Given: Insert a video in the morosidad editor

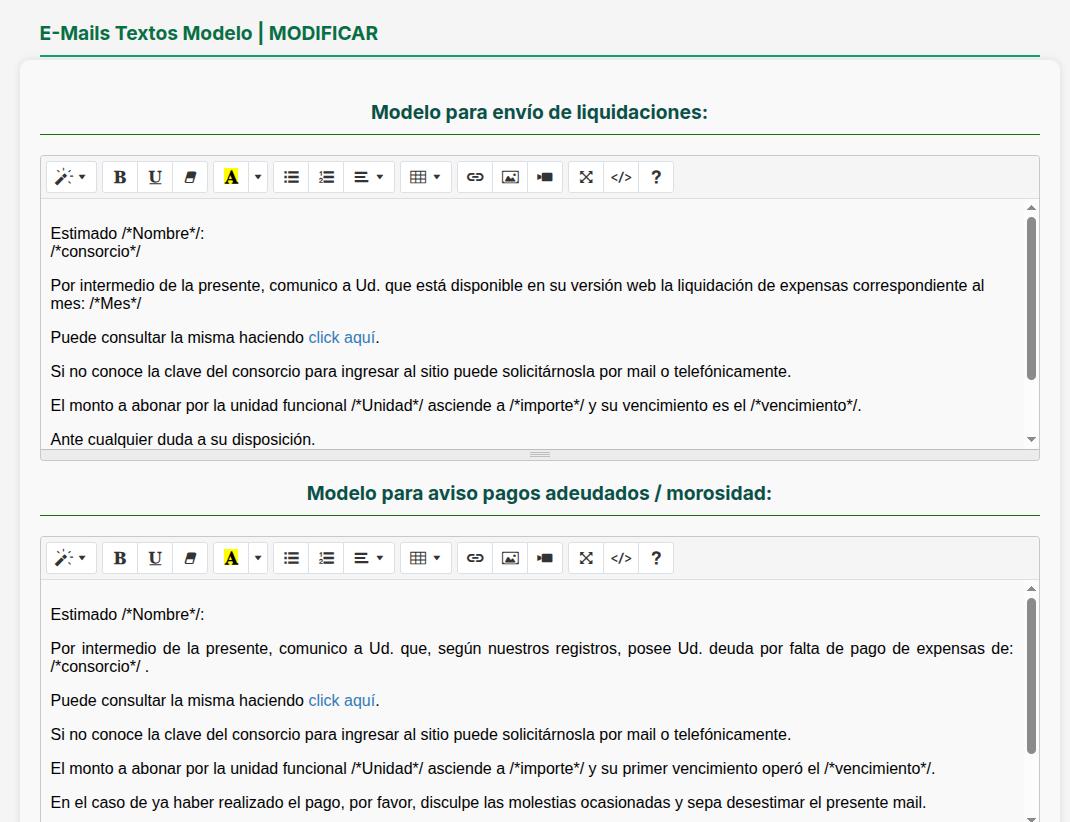Looking at the screenshot, I should (x=545, y=558).
